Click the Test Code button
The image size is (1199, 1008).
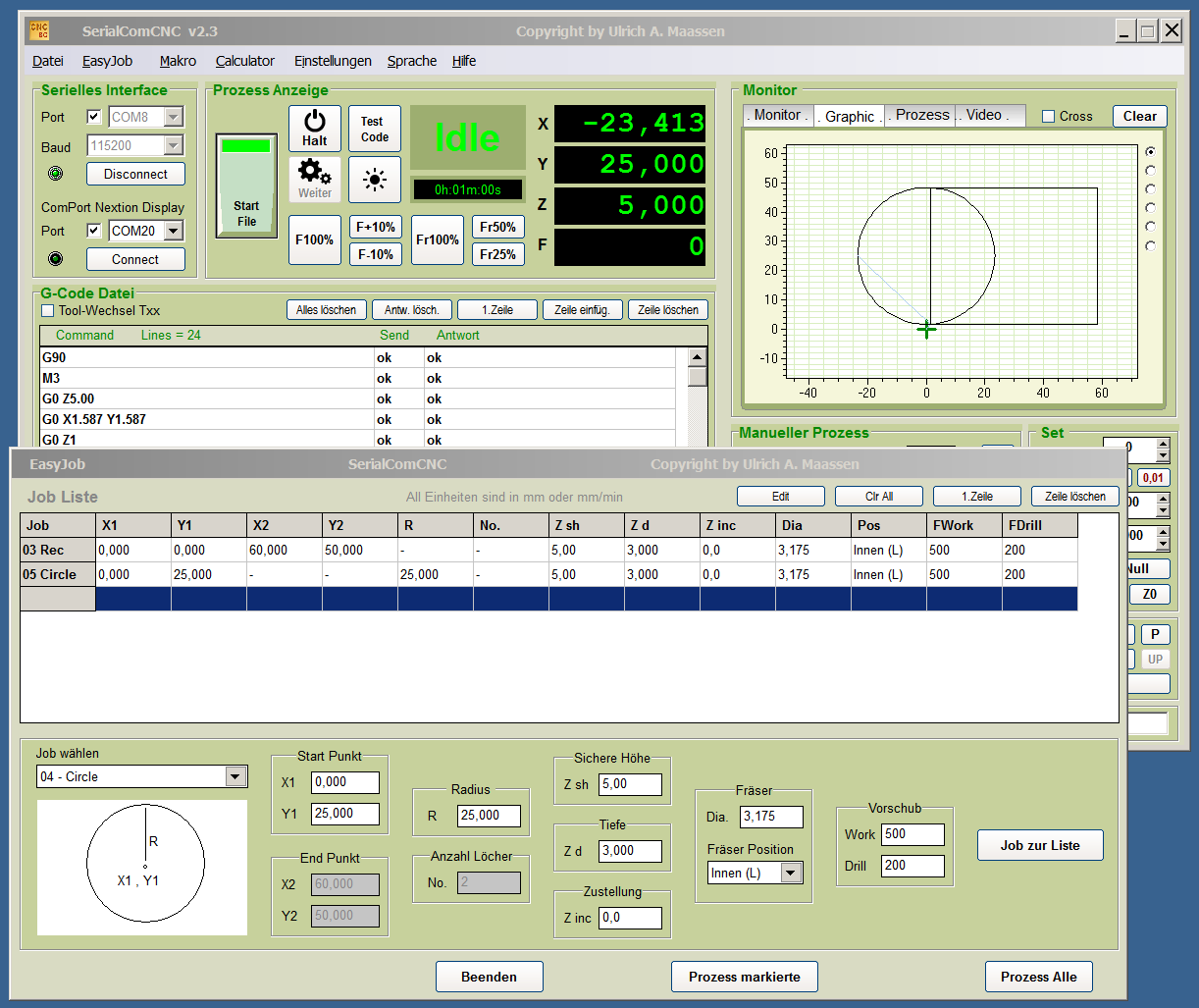coord(375,130)
